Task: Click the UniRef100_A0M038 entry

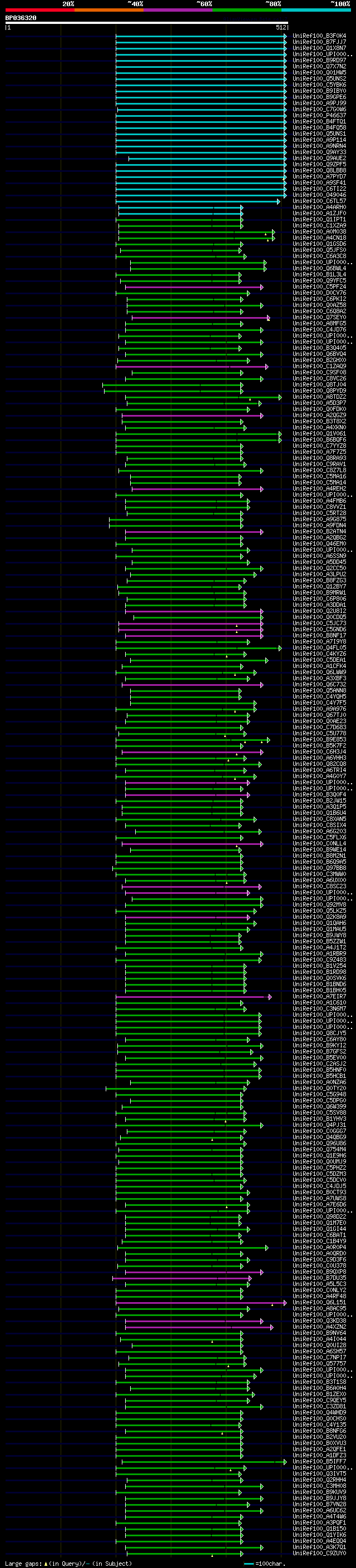Action: [319, 231]
